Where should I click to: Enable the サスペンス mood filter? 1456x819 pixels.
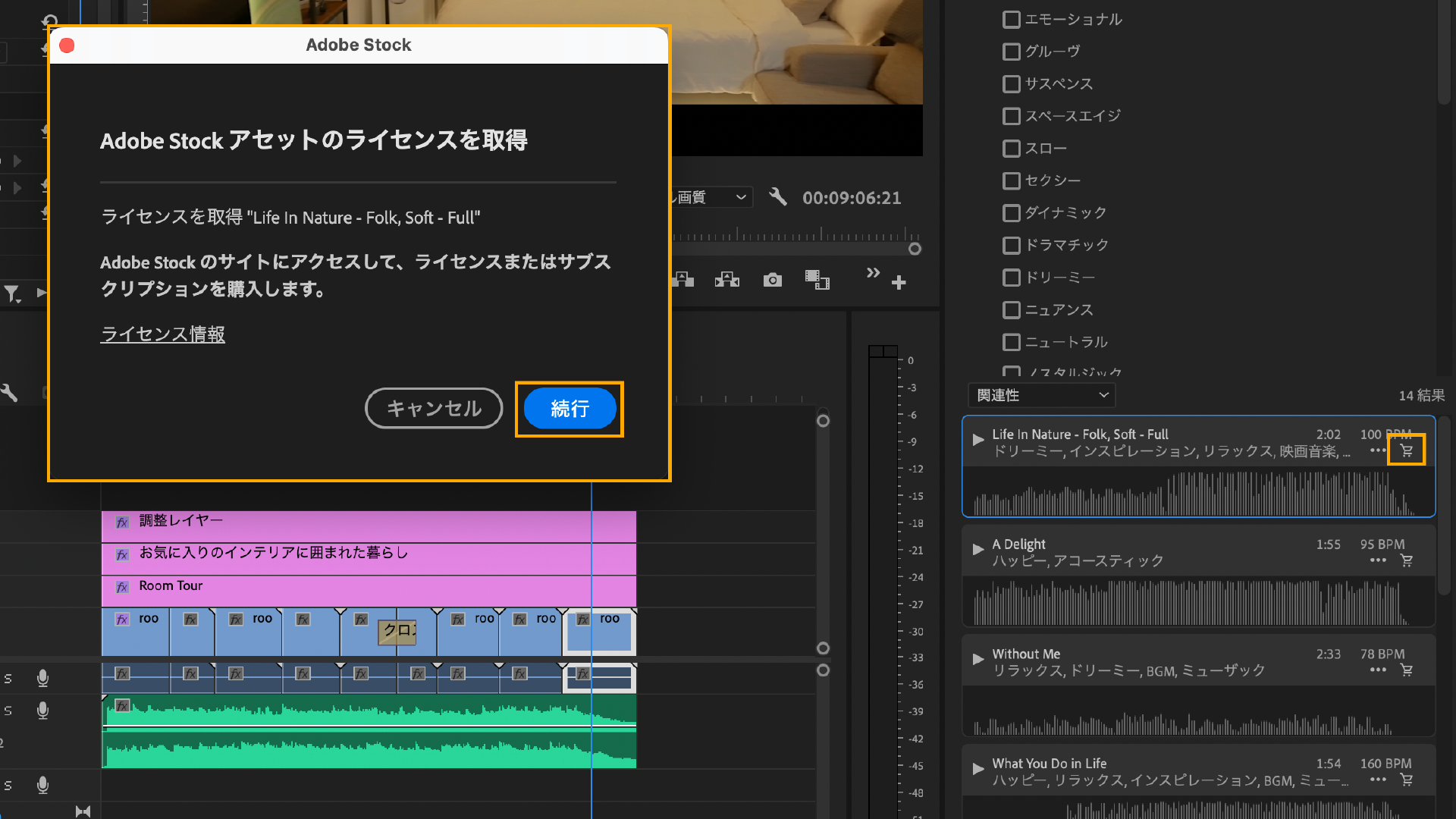coord(1011,84)
